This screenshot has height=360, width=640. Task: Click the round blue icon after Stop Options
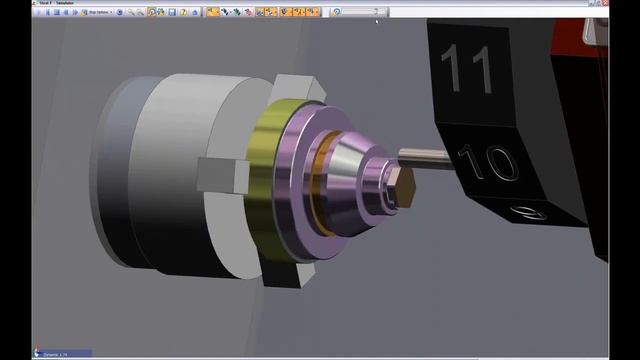click(120, 12)
